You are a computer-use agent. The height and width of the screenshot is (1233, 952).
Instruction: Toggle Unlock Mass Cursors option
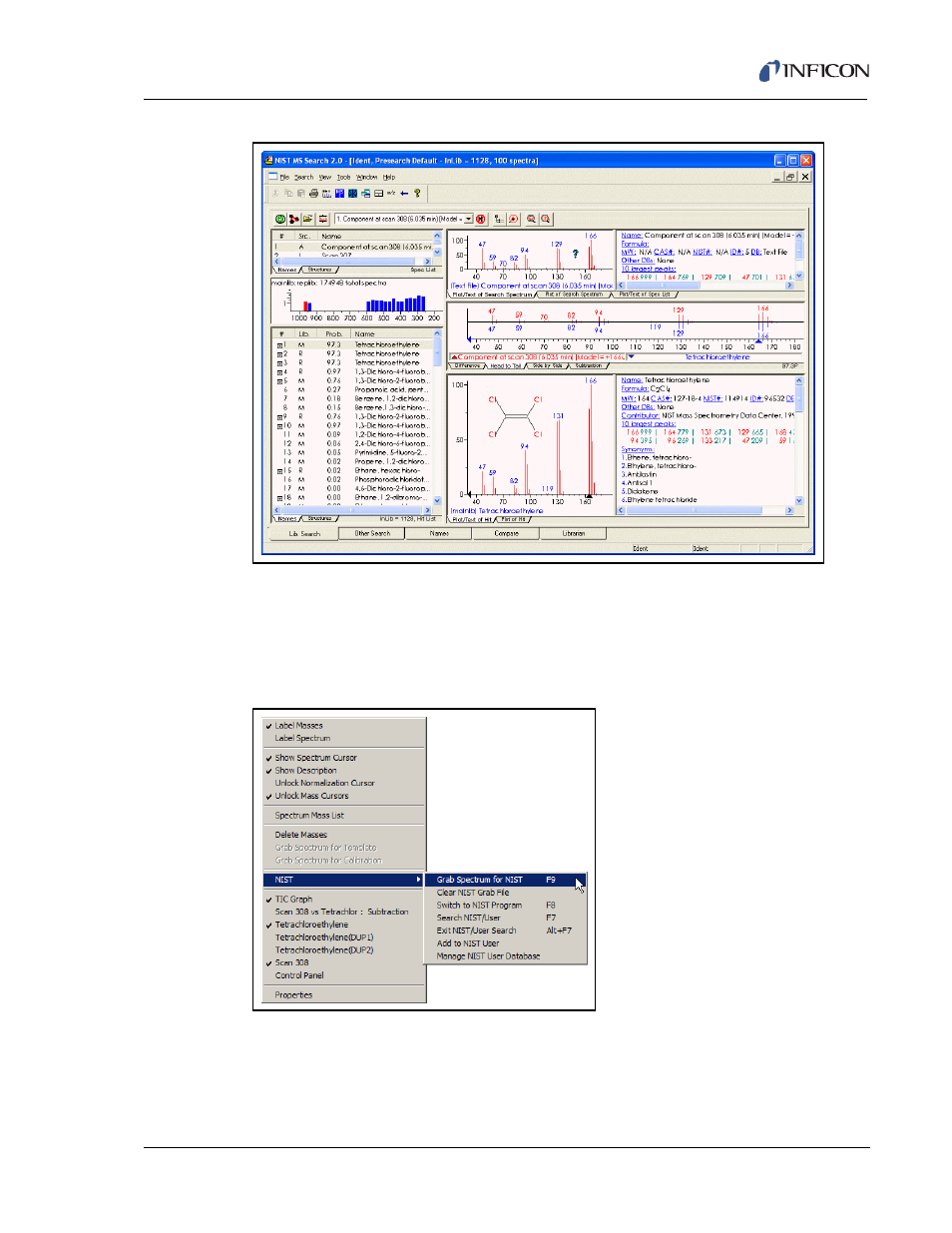344,796
